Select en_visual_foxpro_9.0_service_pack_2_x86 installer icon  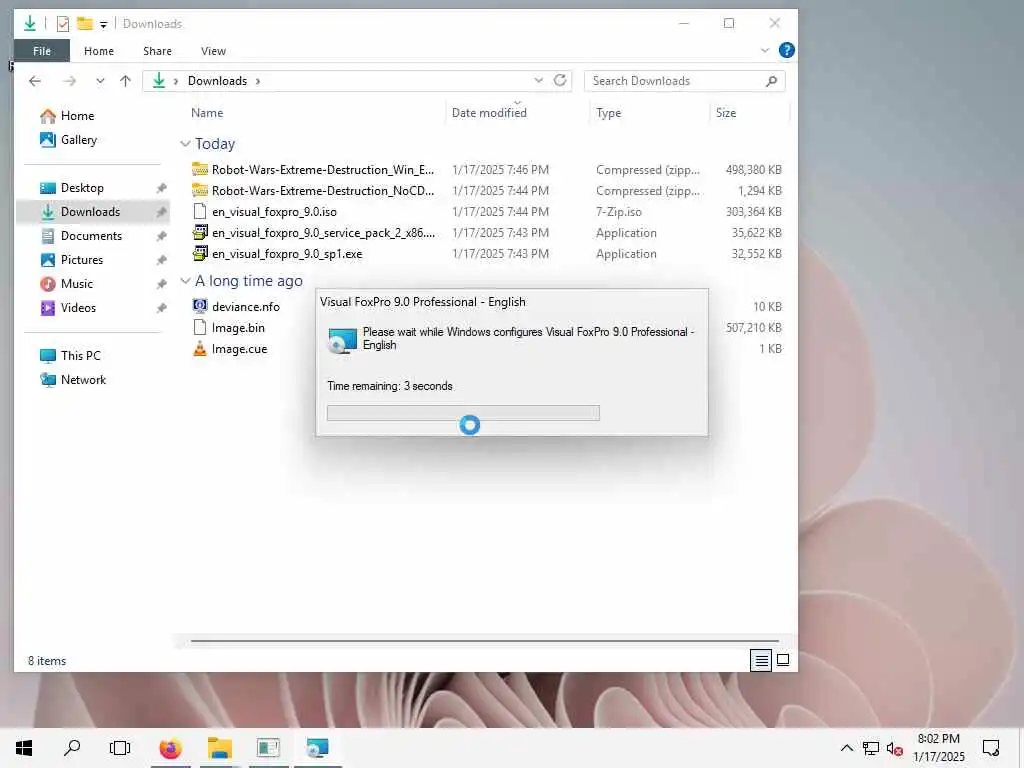[x=200, y=232]
